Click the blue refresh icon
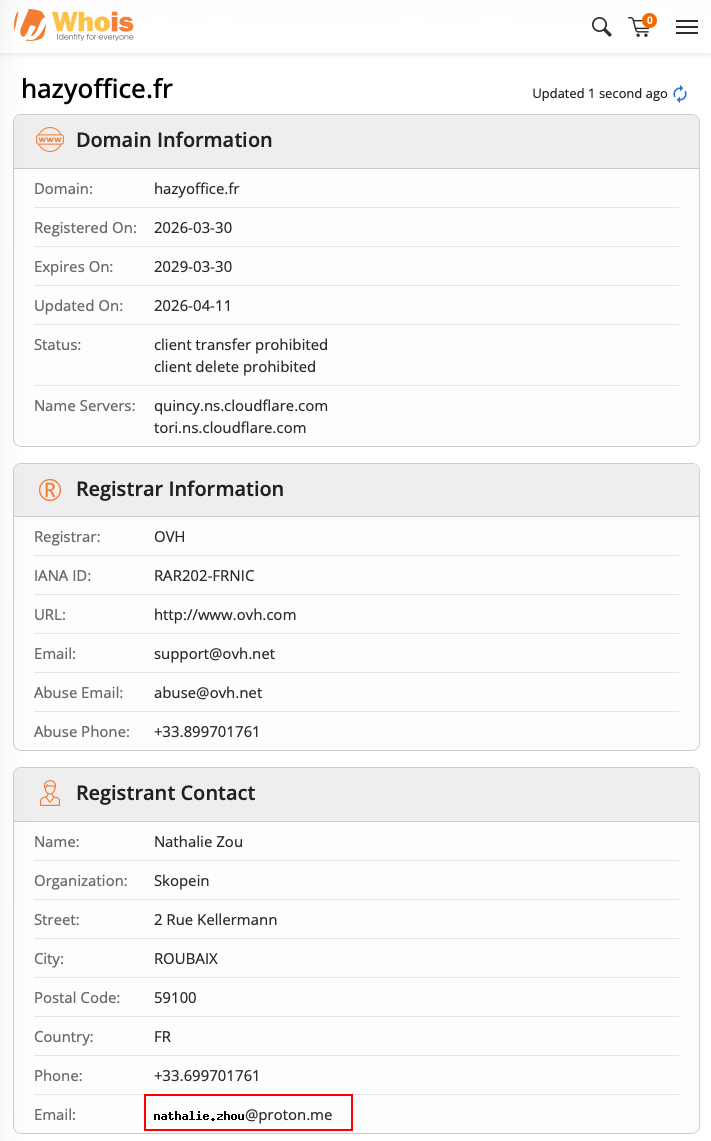This screenshot has width=711, height=1141. click(680, 94)
